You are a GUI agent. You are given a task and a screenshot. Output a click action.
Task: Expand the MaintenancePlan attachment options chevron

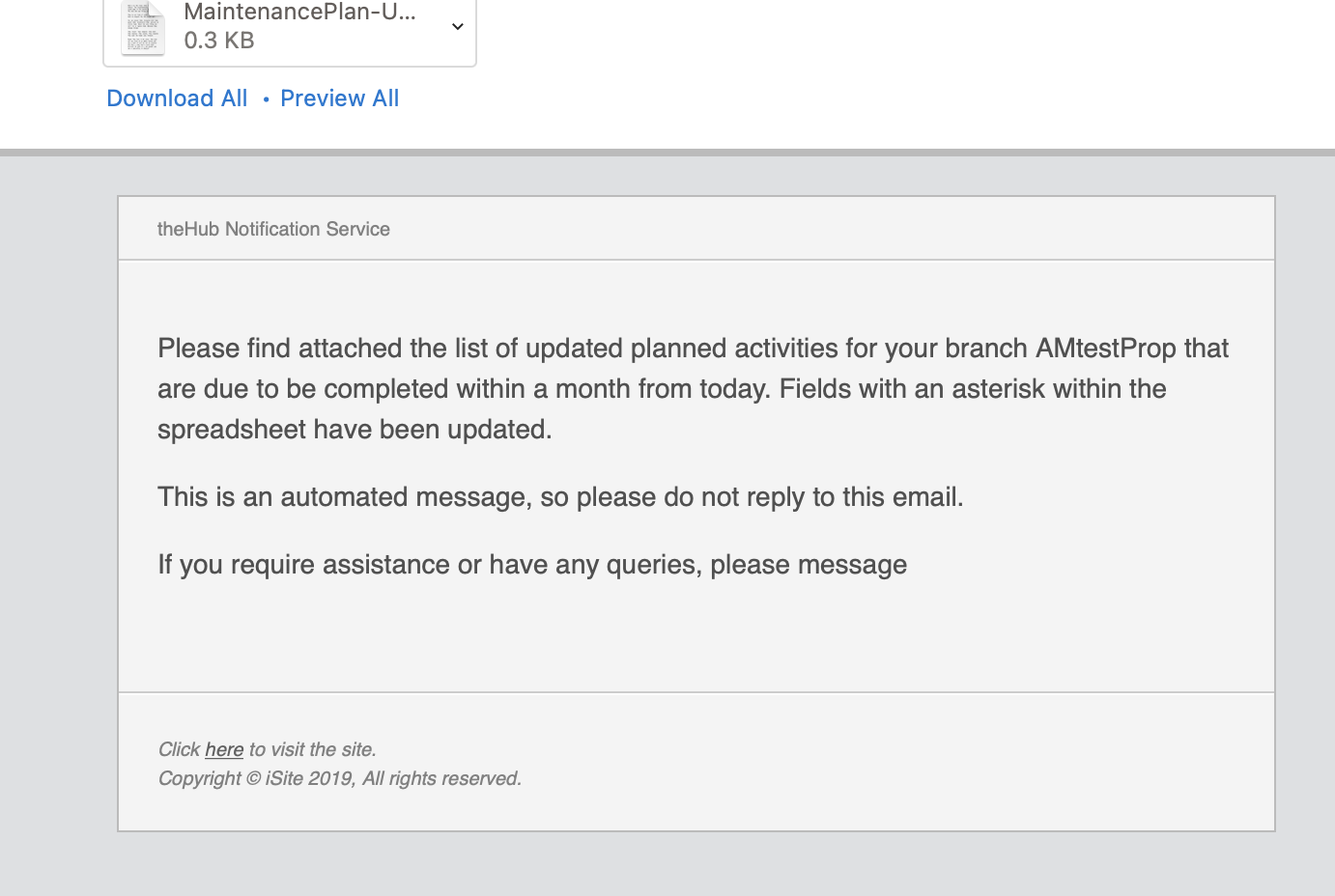[458, 27]
